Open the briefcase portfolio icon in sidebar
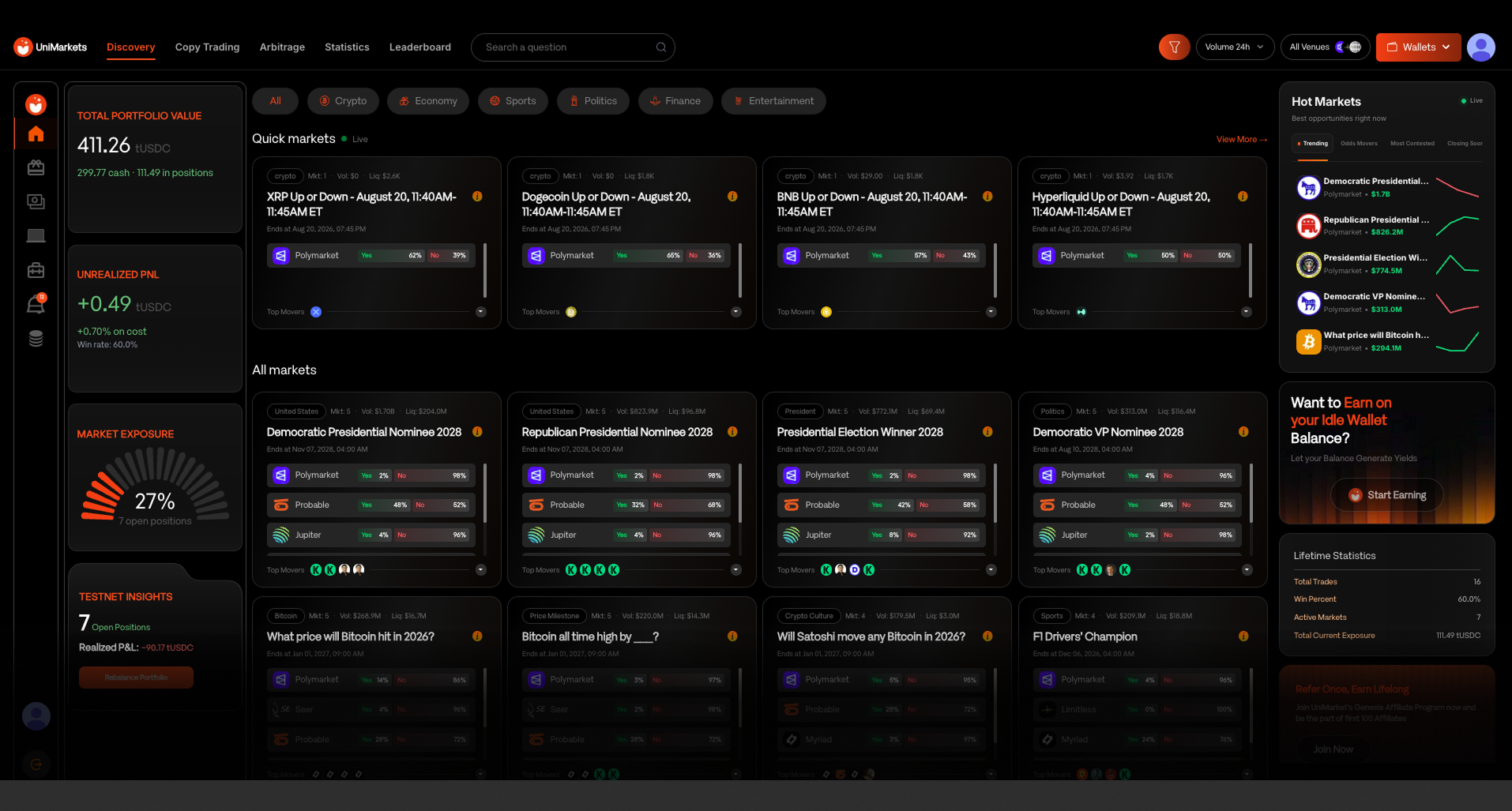Image resolution: width=1512 pixels, height=811 pixels. point(36,270)
